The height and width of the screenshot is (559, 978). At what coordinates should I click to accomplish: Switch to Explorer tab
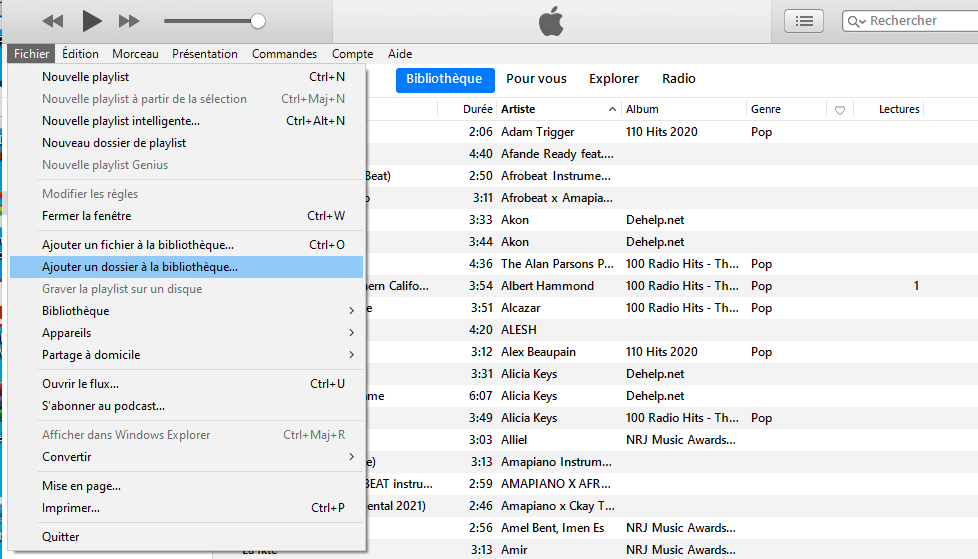pos(614,79)
